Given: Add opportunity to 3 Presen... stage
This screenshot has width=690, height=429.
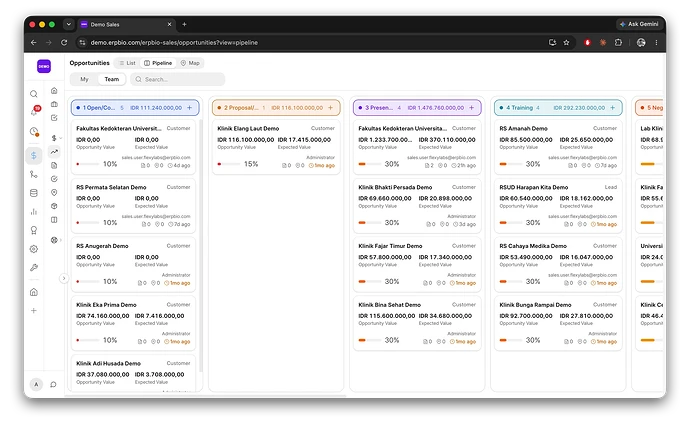Looking at the screenshot, I should coord(472,108).
